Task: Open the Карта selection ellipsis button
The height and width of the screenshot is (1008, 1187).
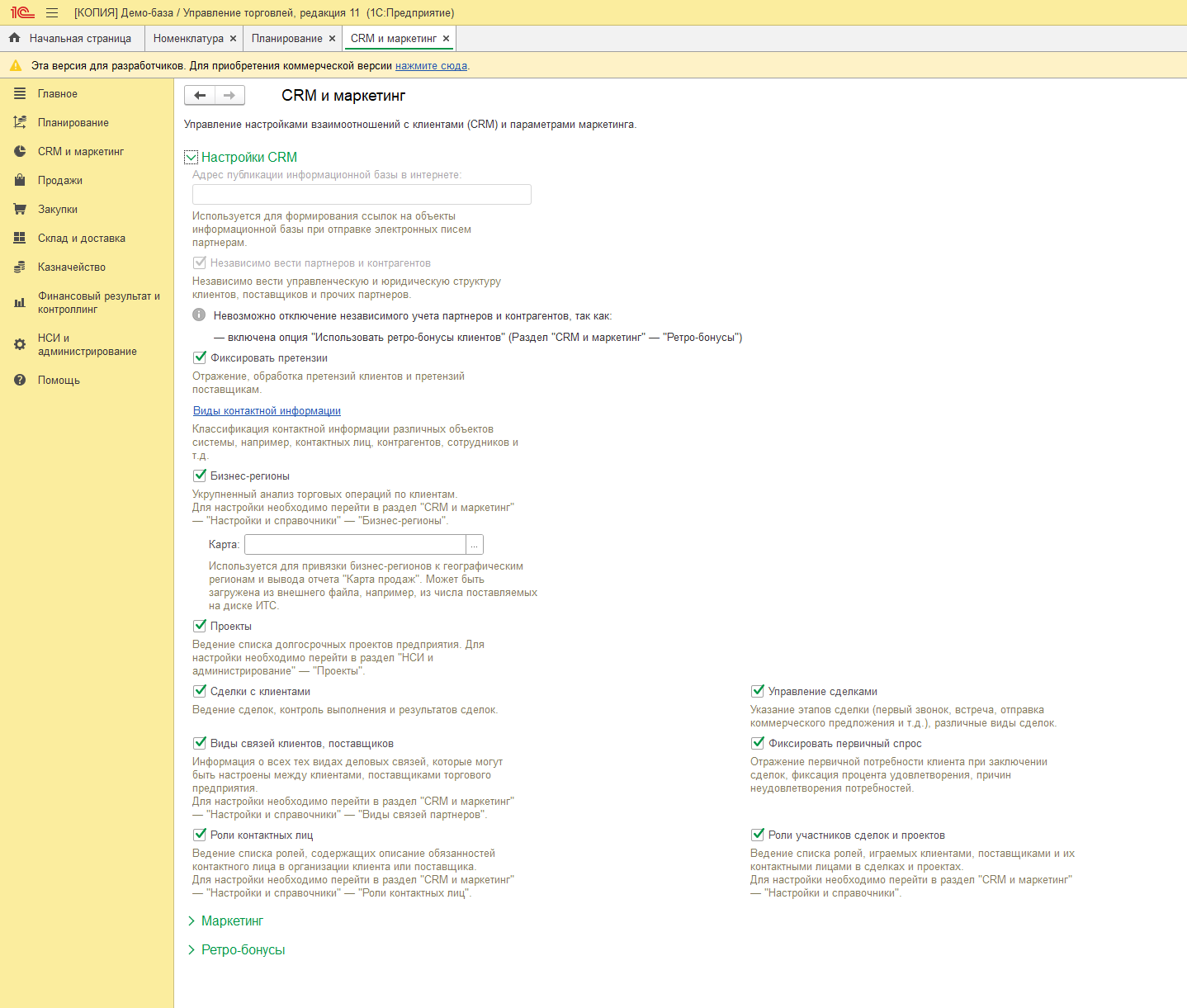Action: [x=475, y=545]
